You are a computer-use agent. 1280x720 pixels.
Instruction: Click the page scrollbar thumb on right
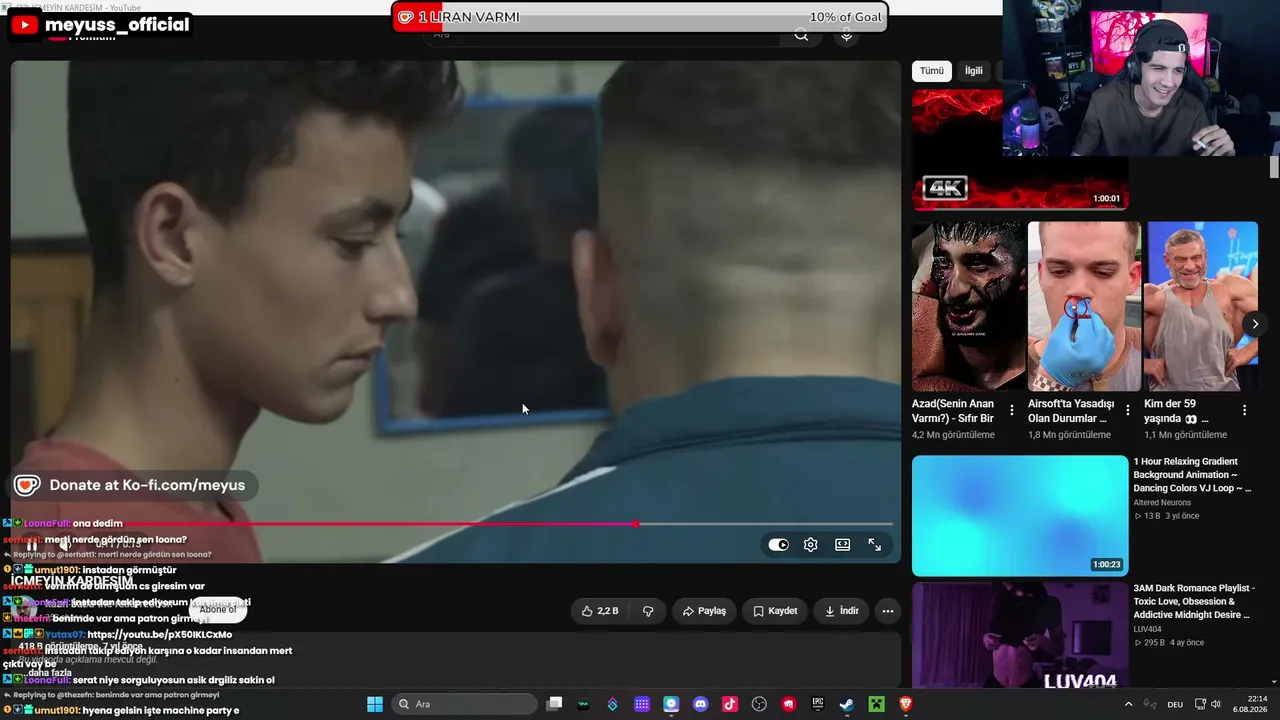click(x=1274, y=167)
